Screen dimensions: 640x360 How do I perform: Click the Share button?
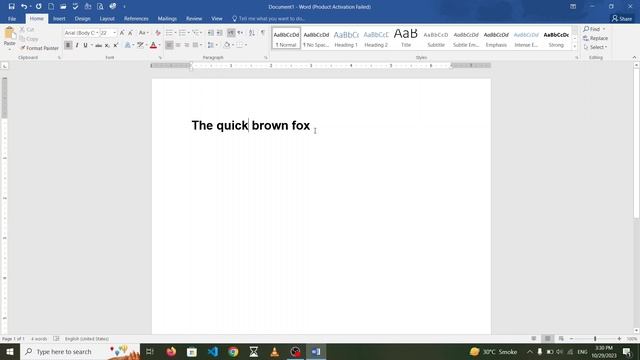click(622, 19)
